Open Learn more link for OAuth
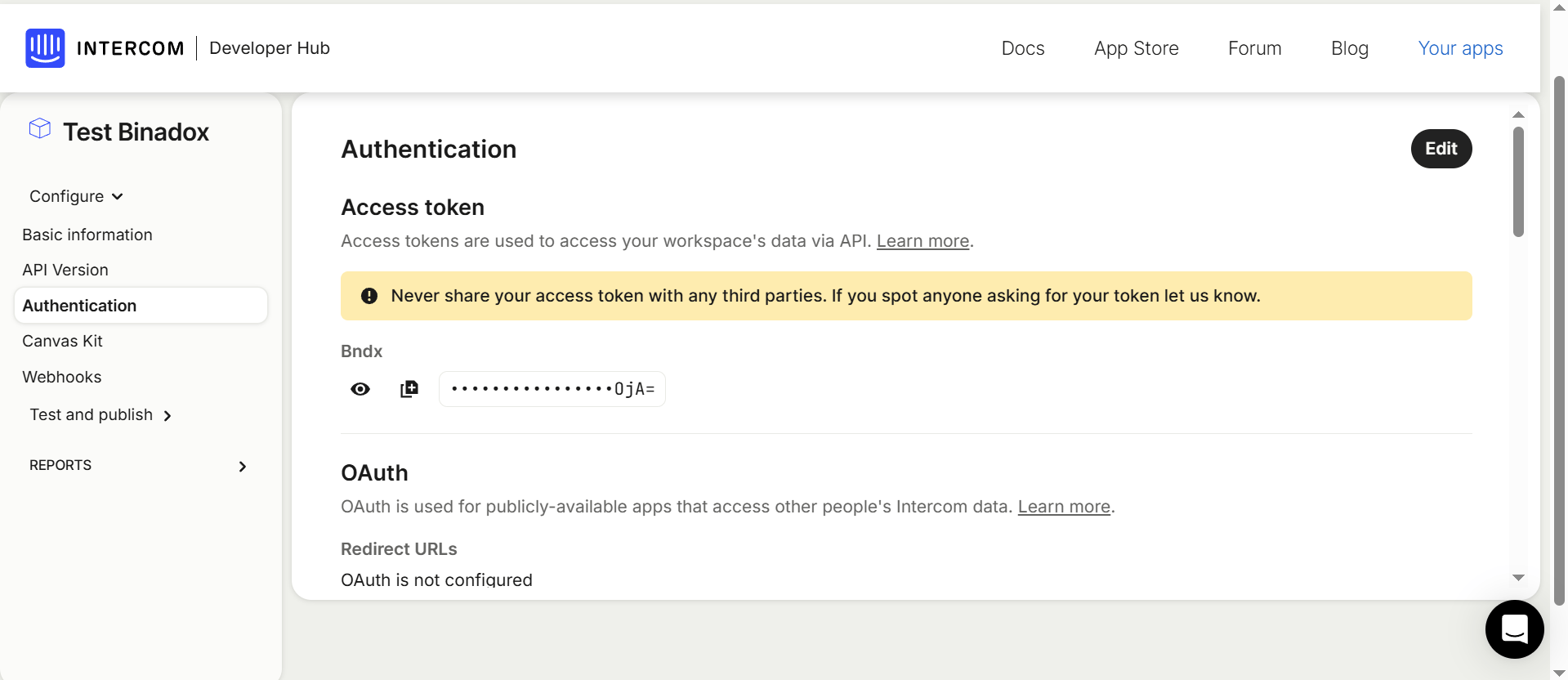This screenshot has height=680, width=1568. (x=1064, y=507)
